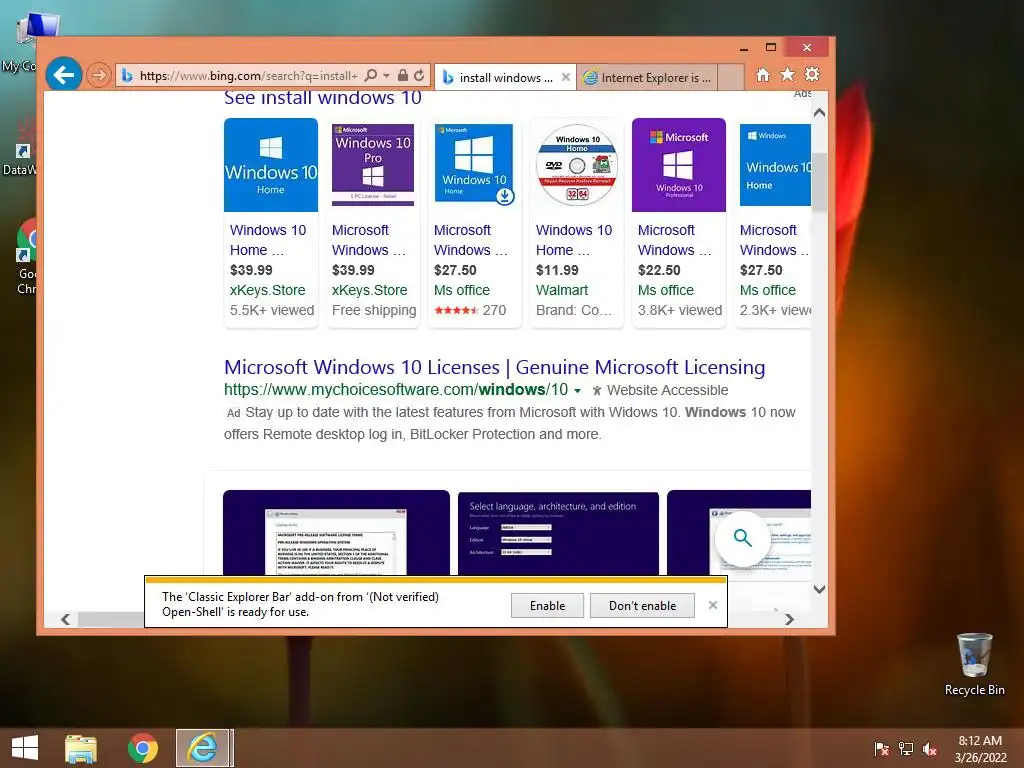
Task: Open File Explorer from the taskbar
Action: coord(81,748)
